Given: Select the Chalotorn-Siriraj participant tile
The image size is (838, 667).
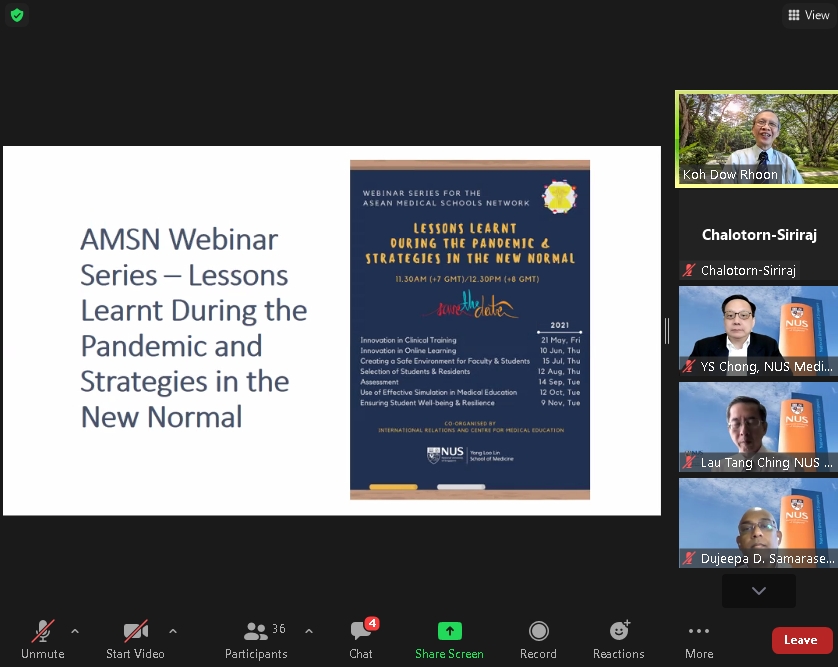Looking at the screenshot, I should (756, 236).
